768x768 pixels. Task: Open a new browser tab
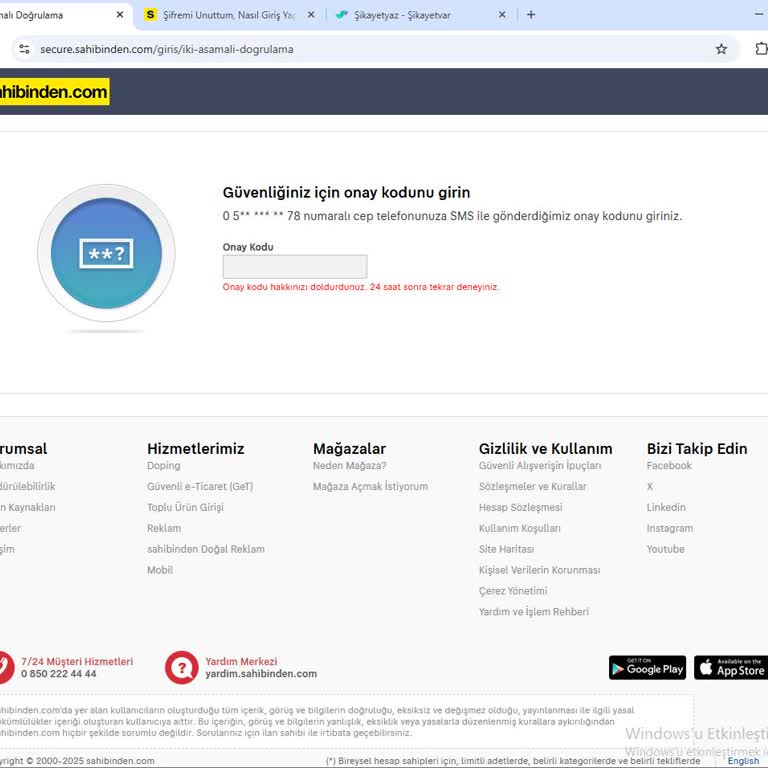tap(531, 15)
